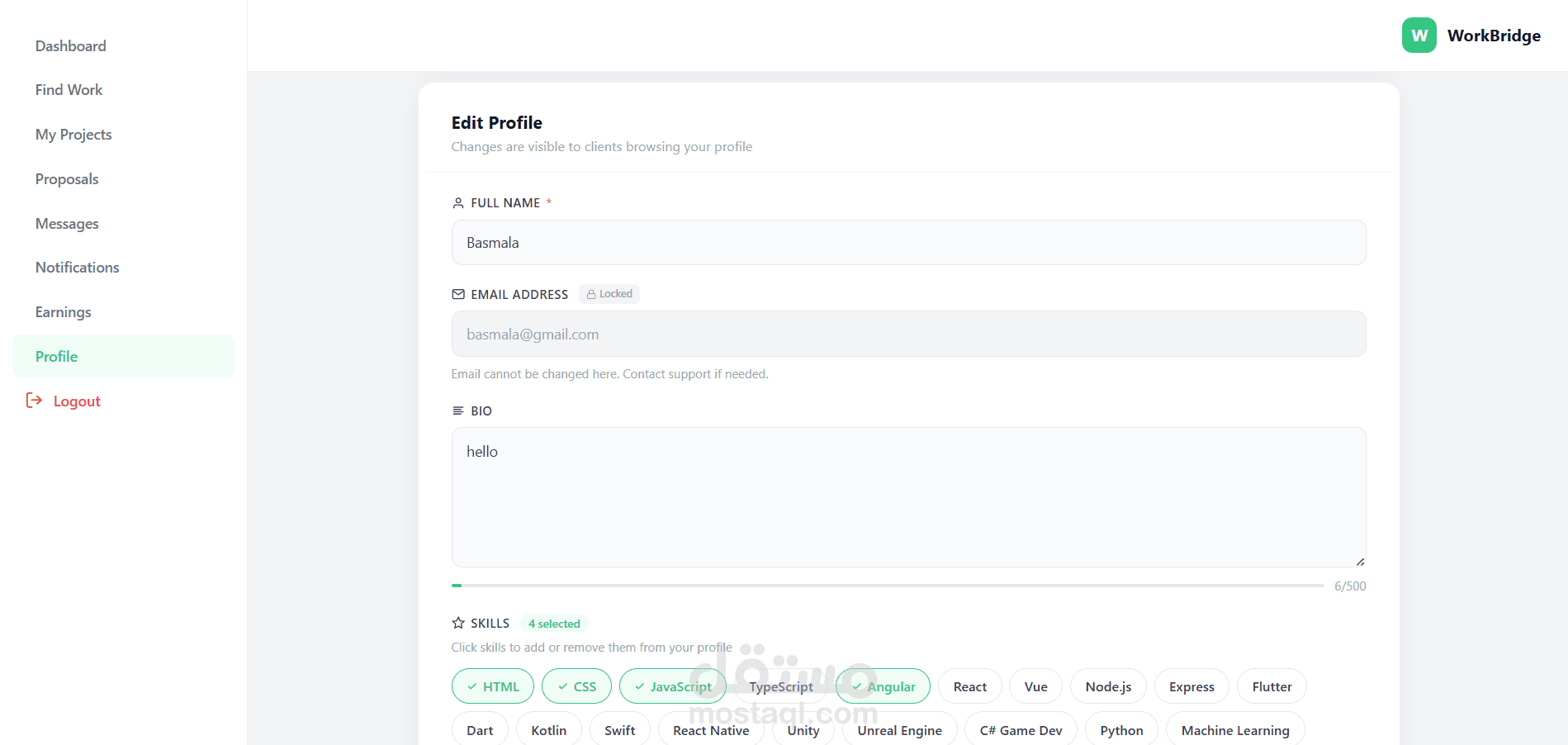Image resolution: width=1568 pixels, height=745 pixels.
Task: Click the star icon beside Skills label
Action: (x=458, y=623)
